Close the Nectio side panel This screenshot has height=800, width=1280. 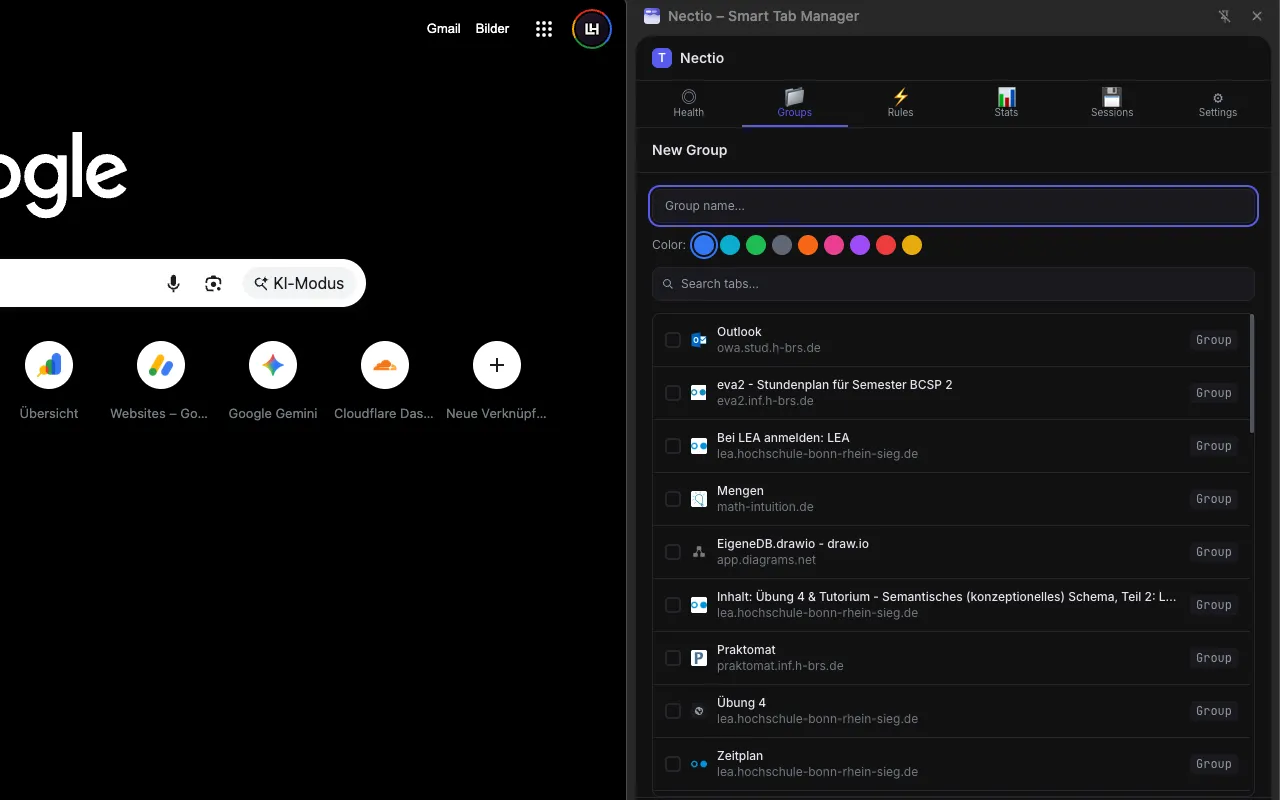coord(1257,16)
